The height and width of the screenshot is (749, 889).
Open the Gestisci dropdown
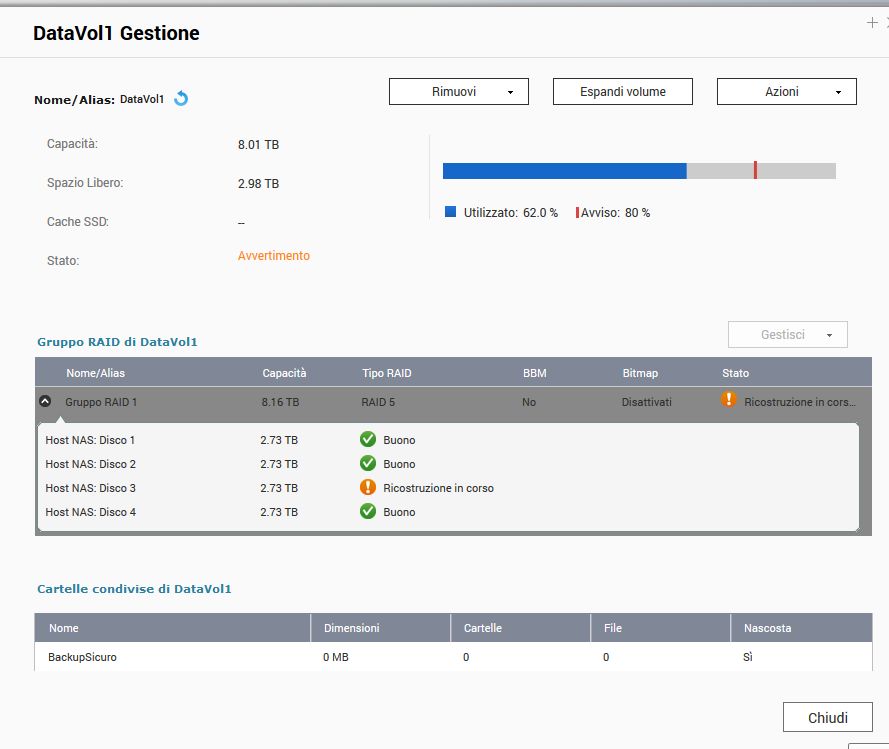(788, 335)
